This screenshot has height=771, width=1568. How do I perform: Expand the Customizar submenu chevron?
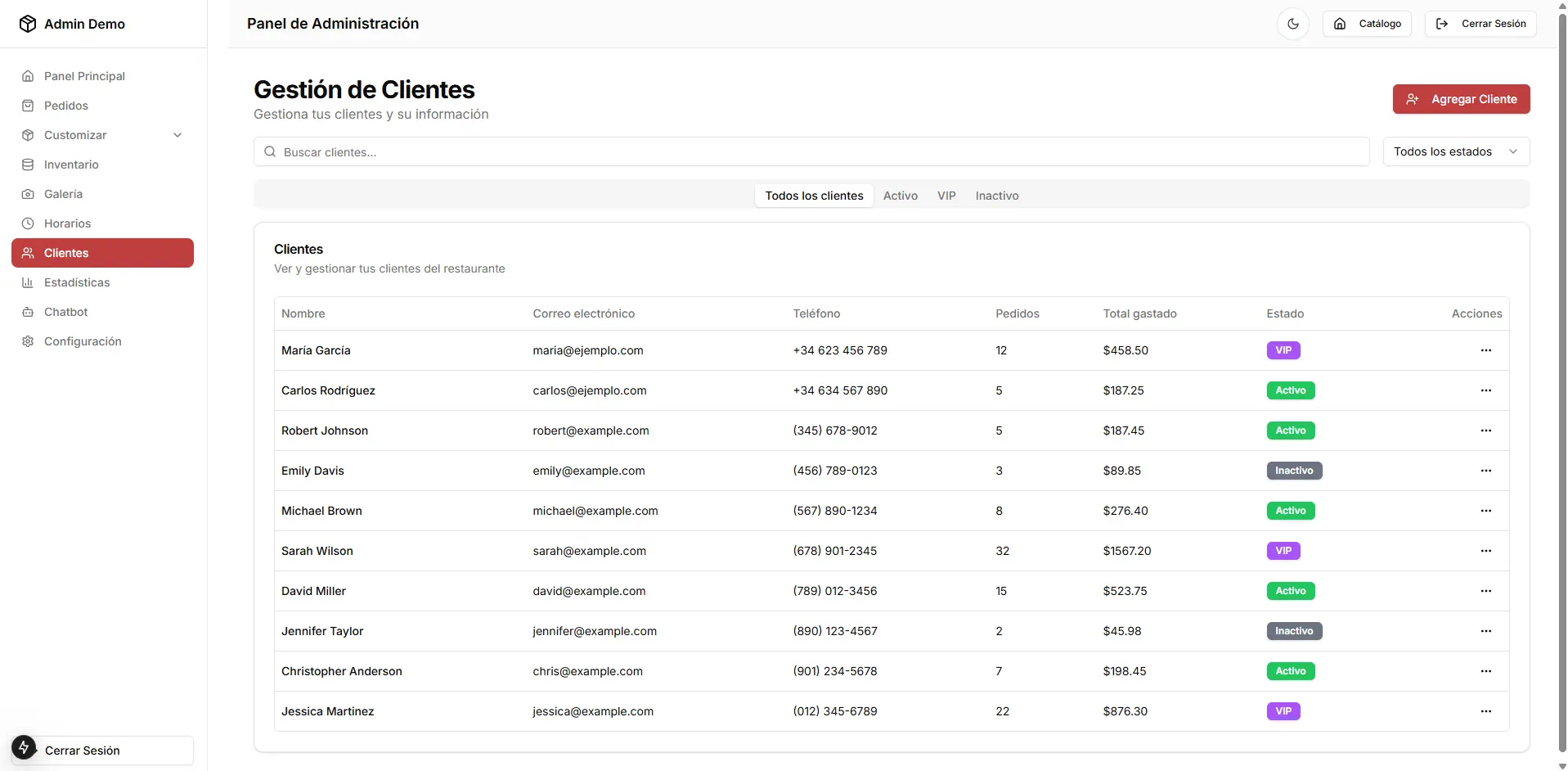pos(177,135)
